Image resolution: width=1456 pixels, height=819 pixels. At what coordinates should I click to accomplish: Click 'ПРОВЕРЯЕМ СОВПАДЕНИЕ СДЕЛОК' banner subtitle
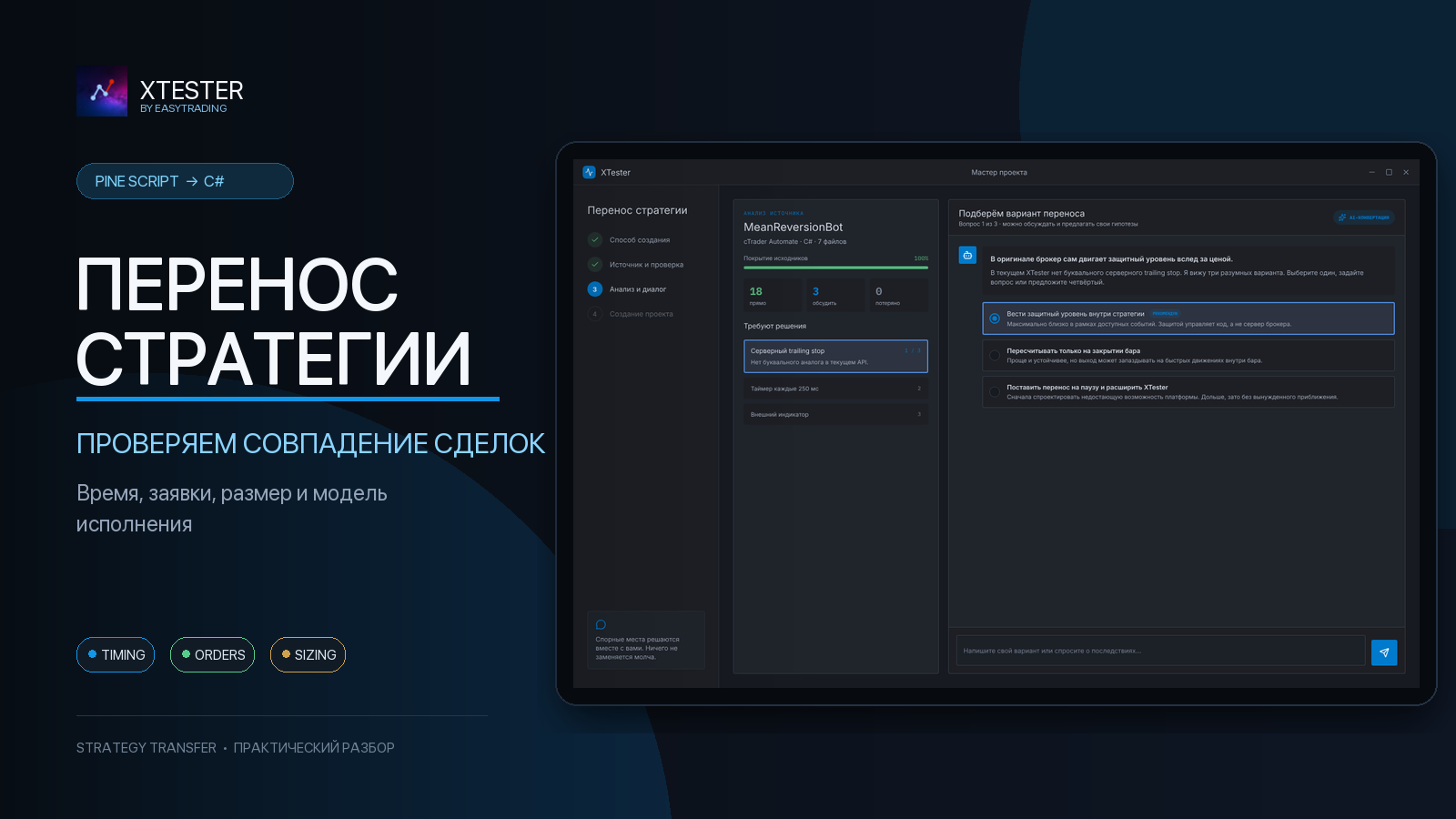(310, 443)
